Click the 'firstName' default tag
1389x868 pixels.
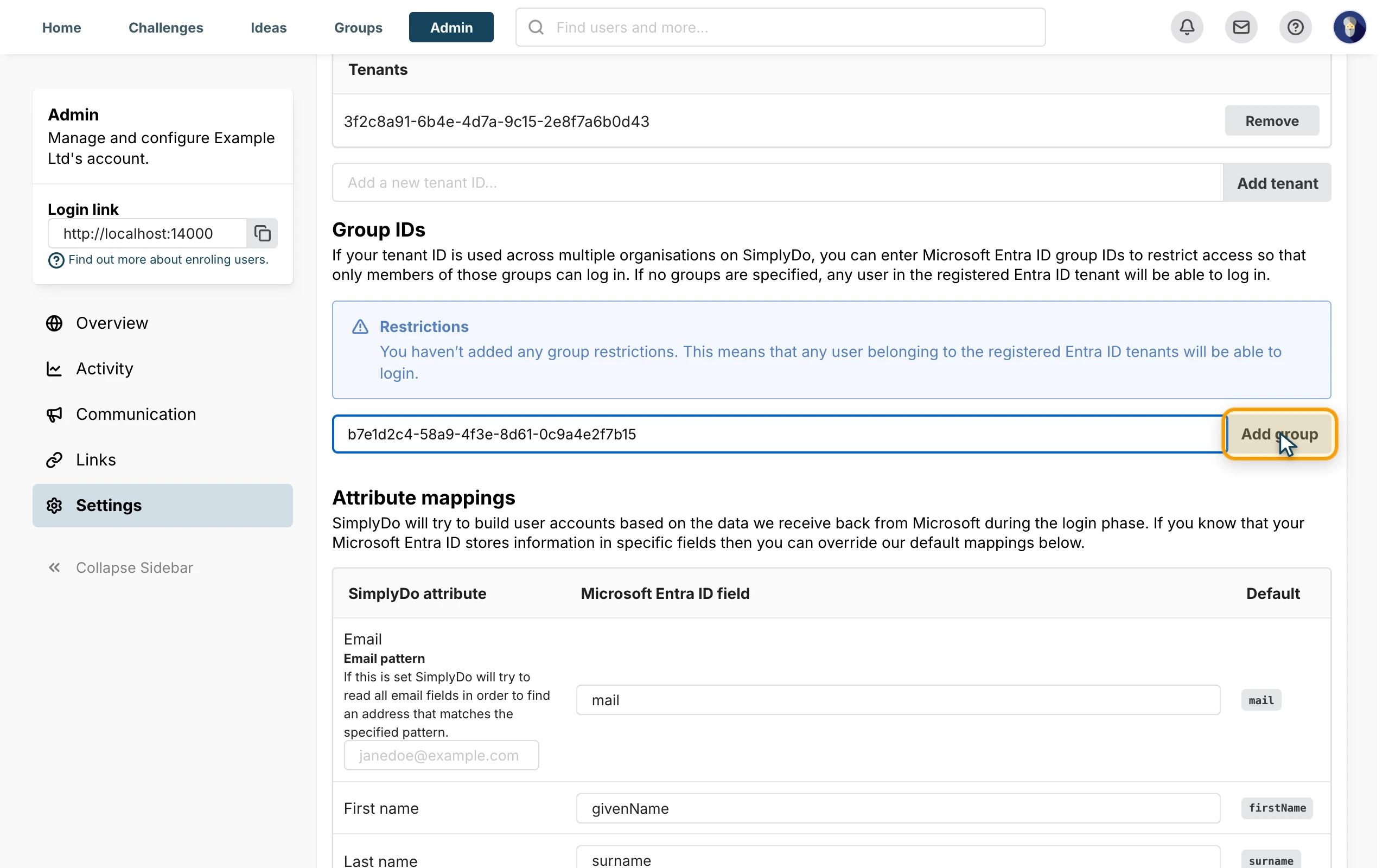[x=1277, y=808]
